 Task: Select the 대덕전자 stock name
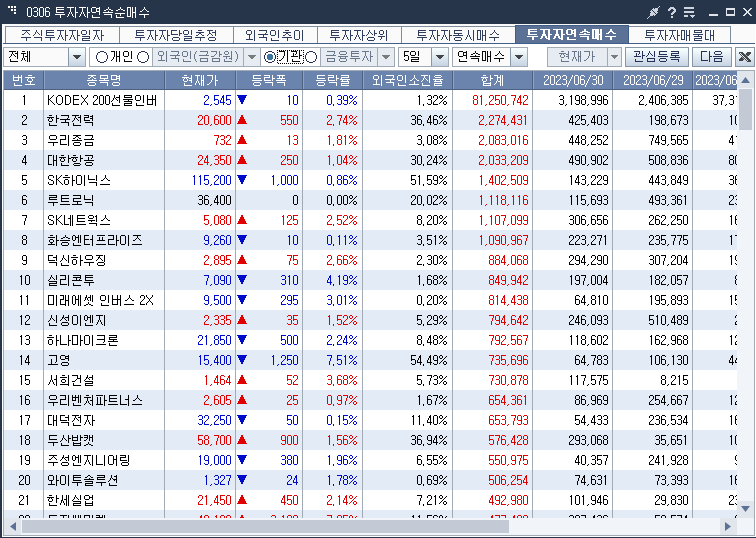pos(70,420)
